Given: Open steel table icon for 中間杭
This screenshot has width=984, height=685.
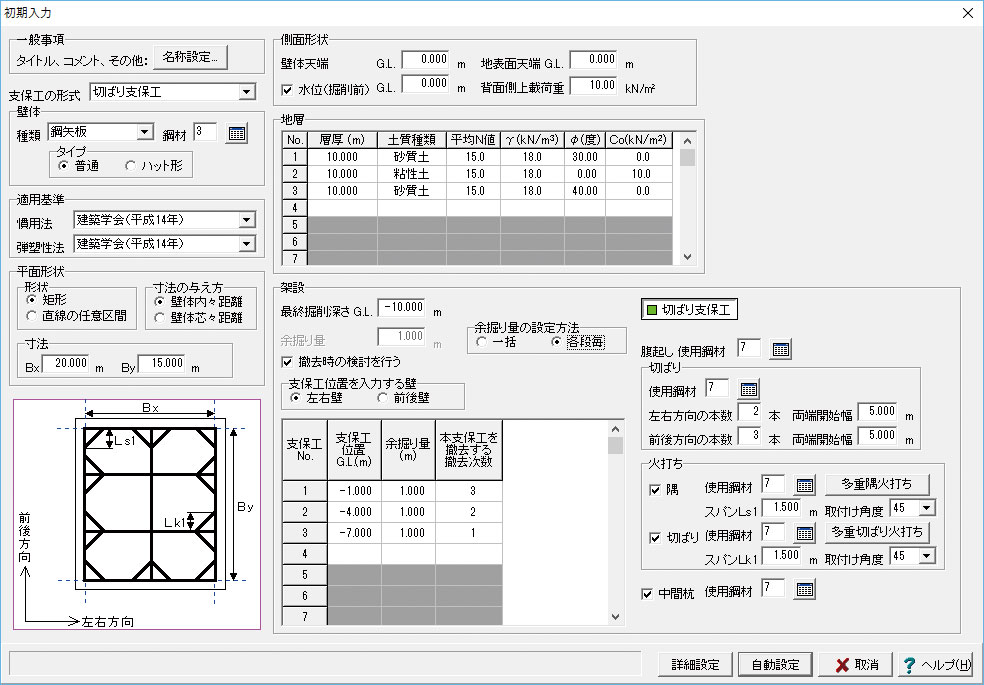Looking at the screenshot, I should pyautogui.click(x=805, y=591).
